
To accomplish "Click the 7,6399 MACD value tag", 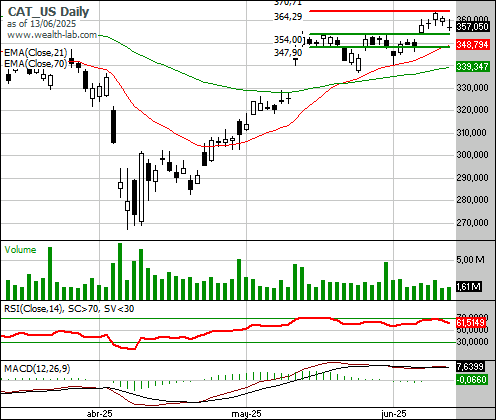I will (470, 367).
